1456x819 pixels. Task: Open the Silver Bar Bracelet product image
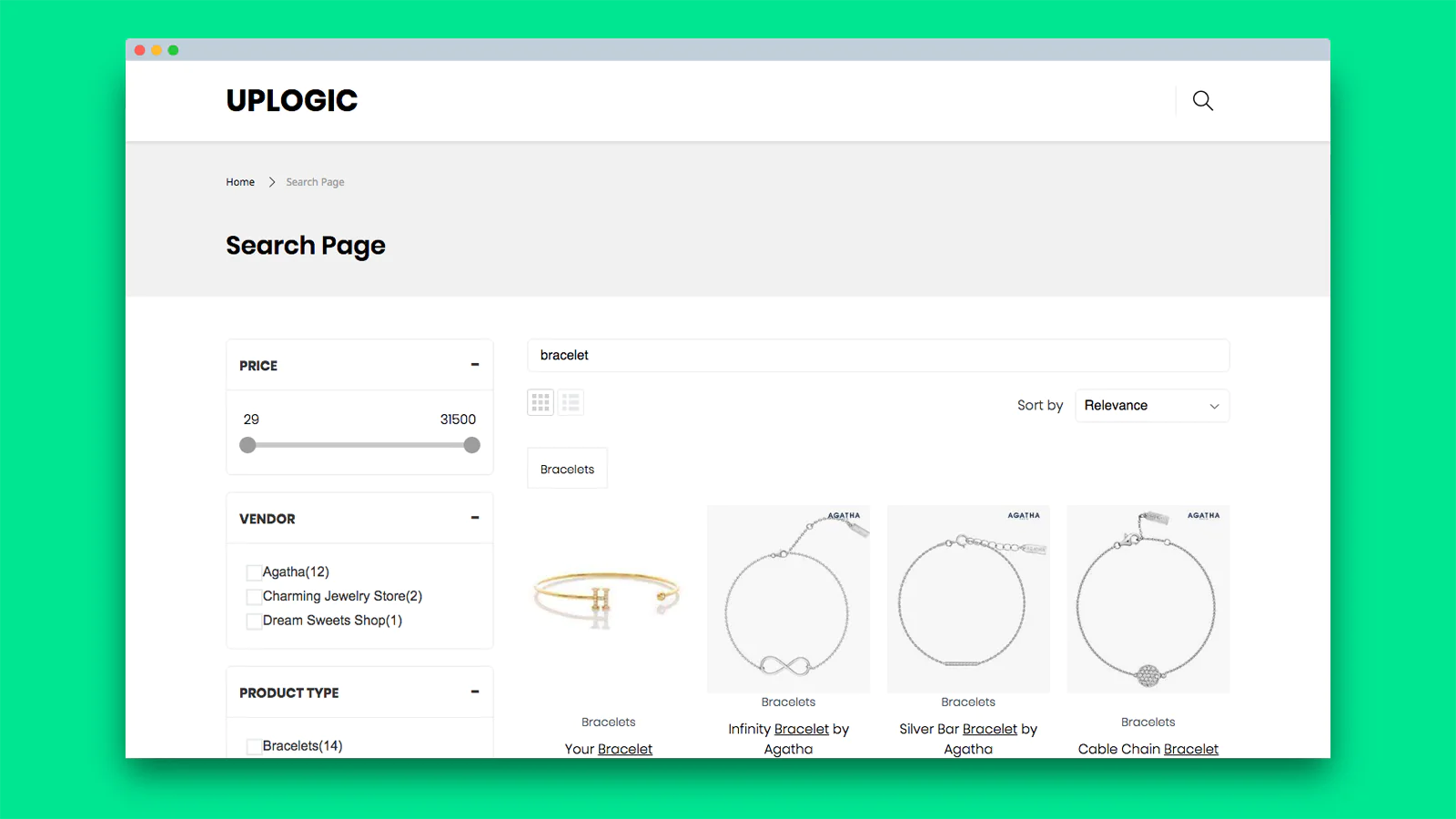[x=968, y=599]
